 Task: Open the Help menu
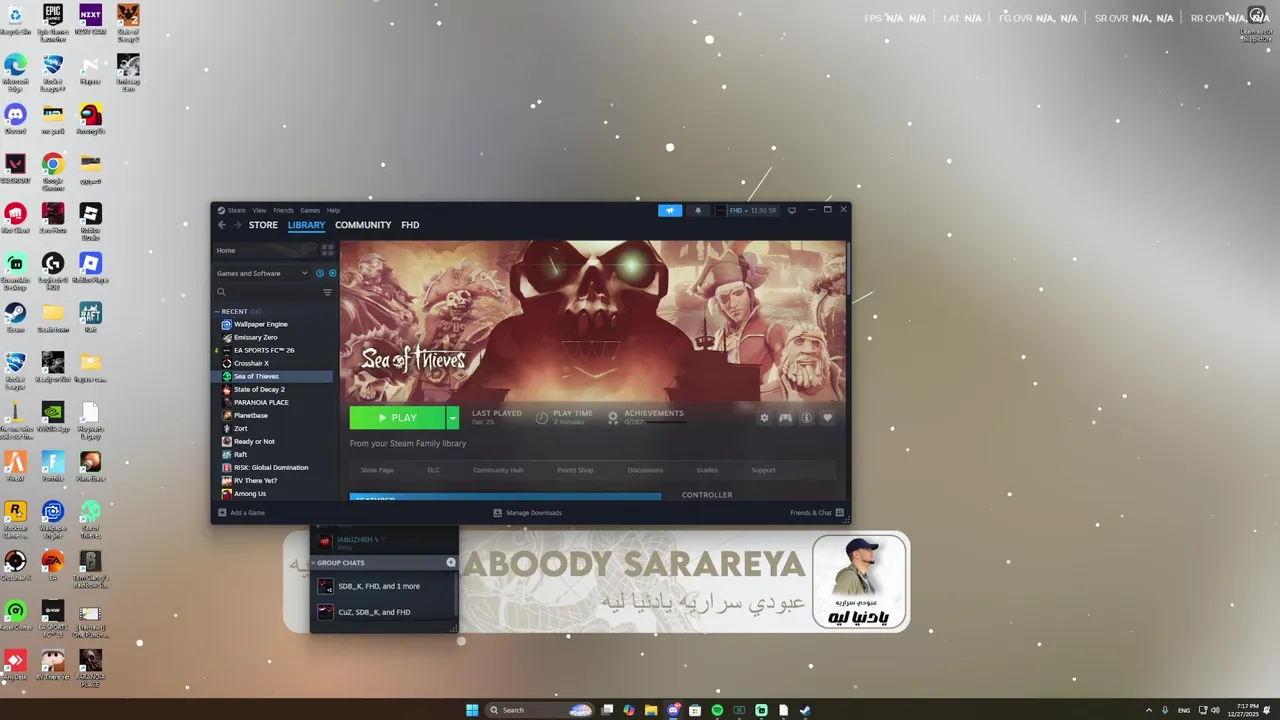point(333,210)
